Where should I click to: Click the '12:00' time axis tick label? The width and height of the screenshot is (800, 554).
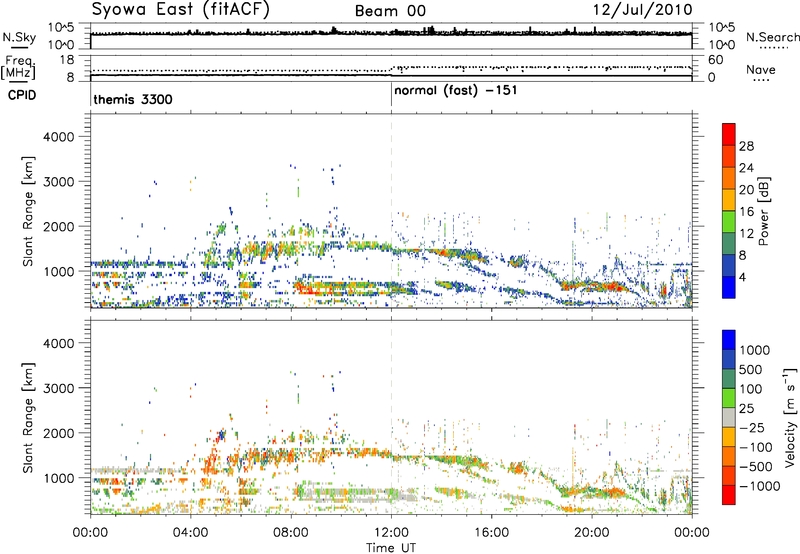391,533
